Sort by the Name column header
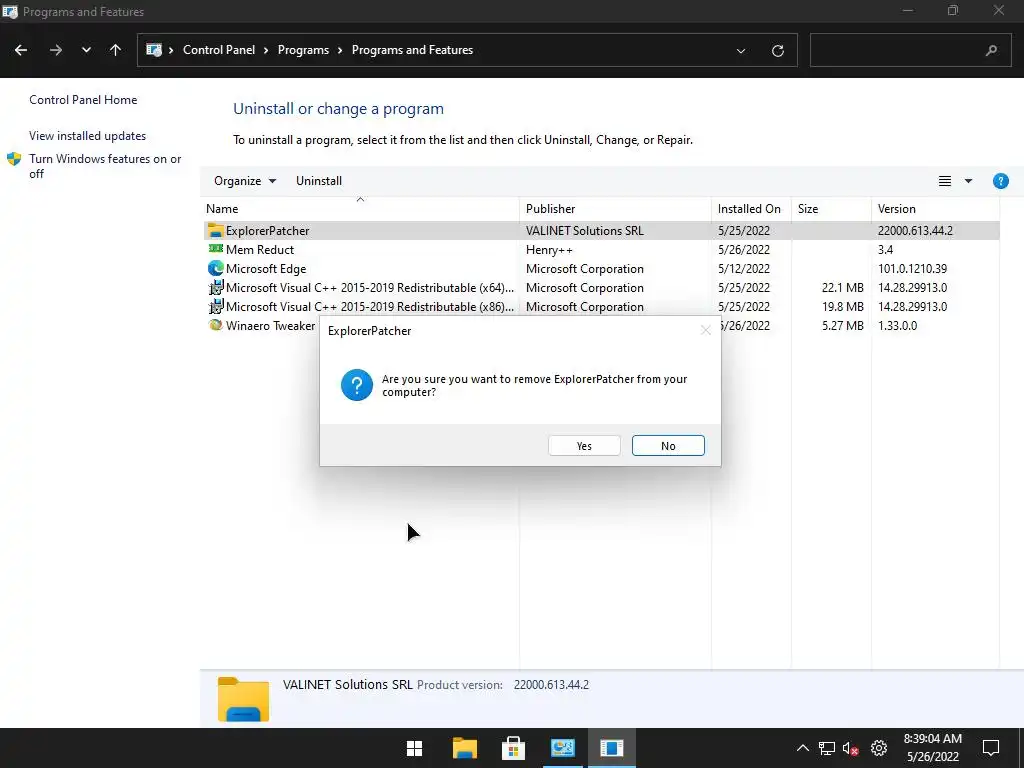The width and height of the screenshot is (1024, 768). point(360,209)
